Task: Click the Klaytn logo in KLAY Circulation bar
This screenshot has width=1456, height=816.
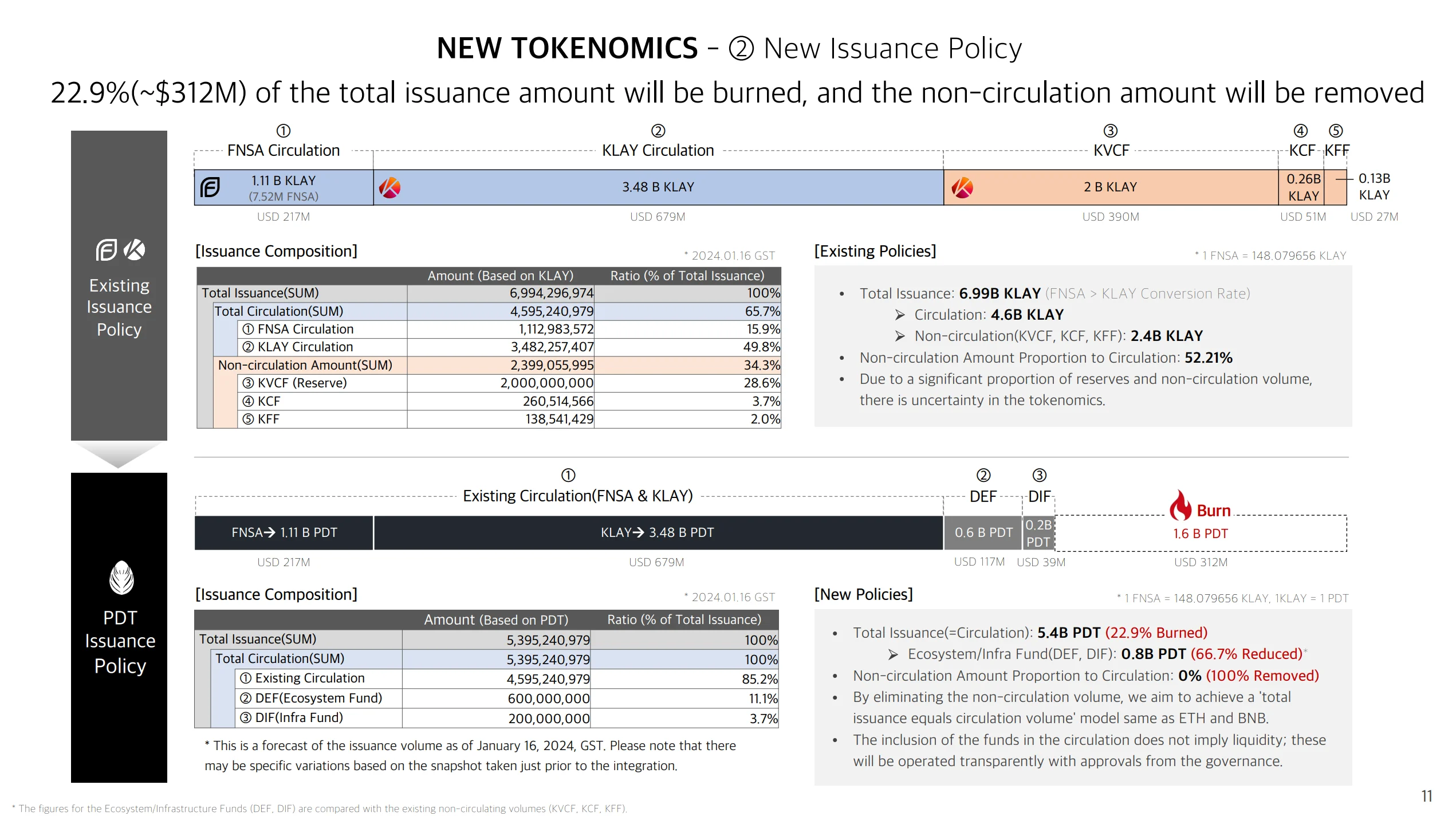Action: pyautogui.click(x=390, y=187)
